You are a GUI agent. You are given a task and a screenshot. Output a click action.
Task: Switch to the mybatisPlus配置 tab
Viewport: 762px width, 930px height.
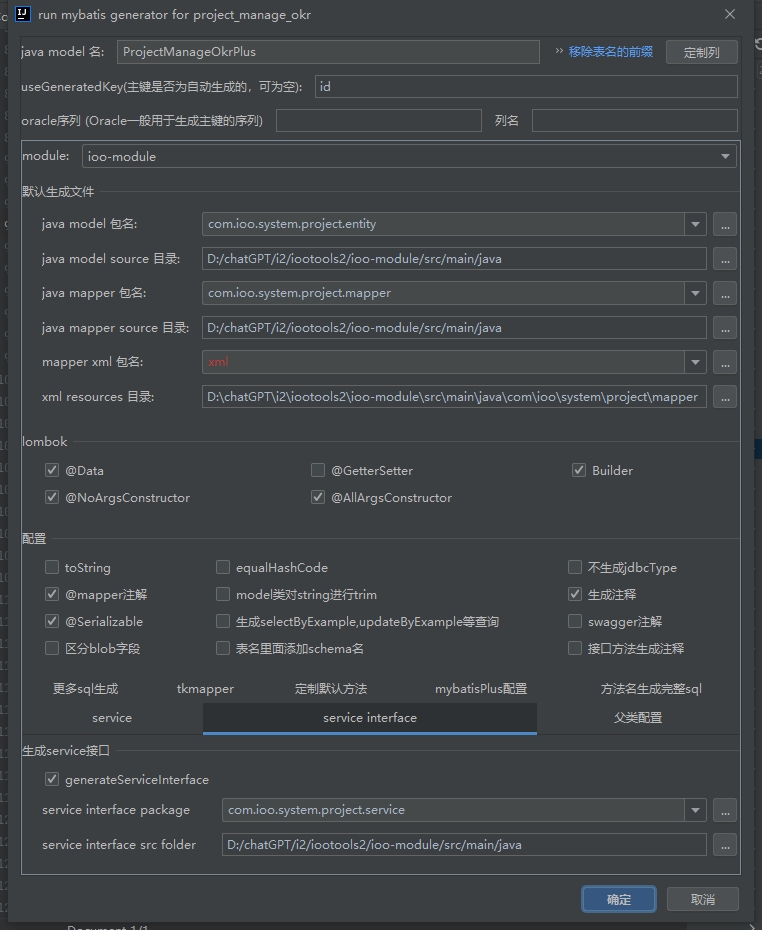[480, 689]
